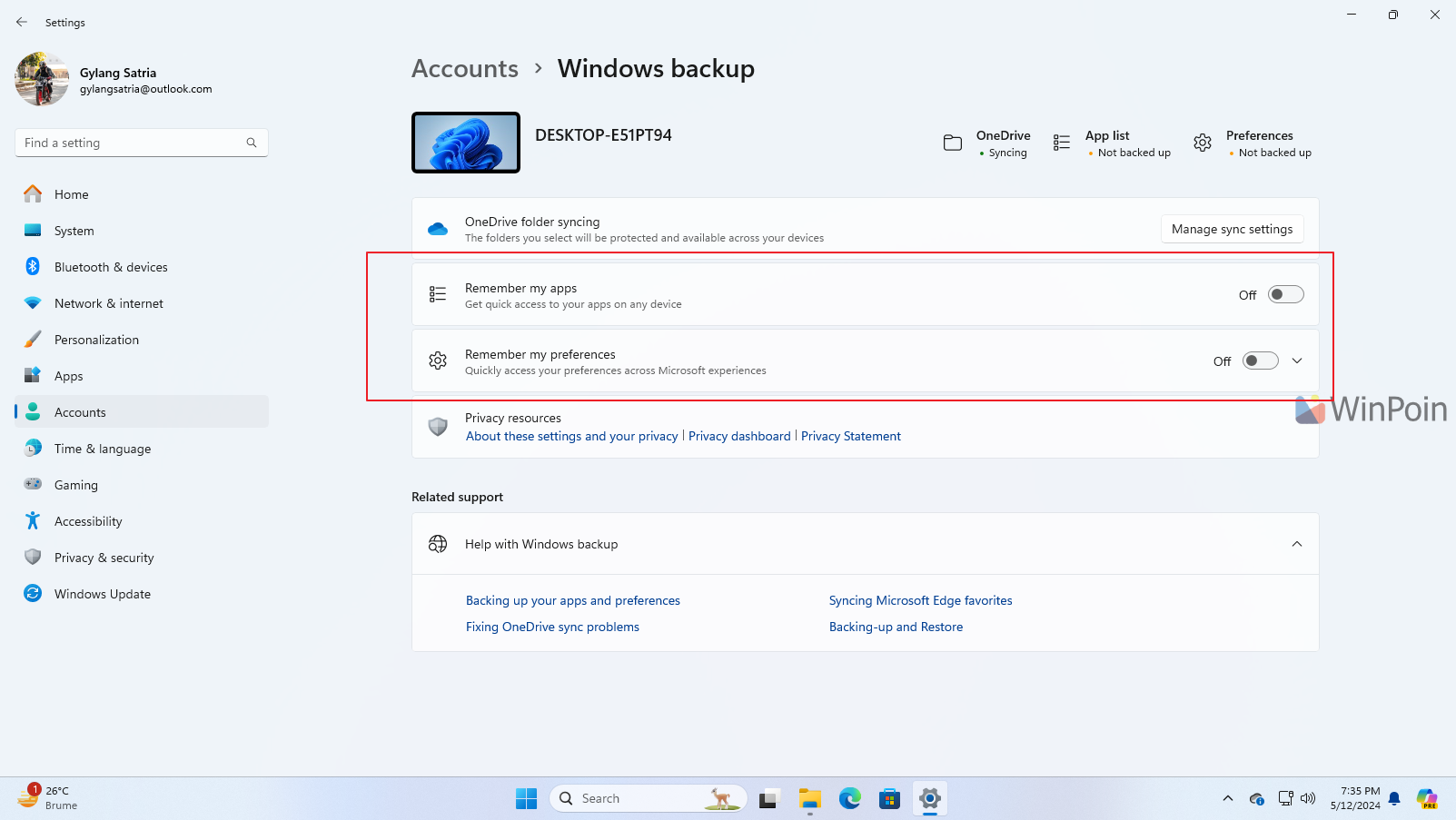The image size is (1456, 820).
Task: Turn on Remember my apps toggle
Action: click(x=1285, y=294)
